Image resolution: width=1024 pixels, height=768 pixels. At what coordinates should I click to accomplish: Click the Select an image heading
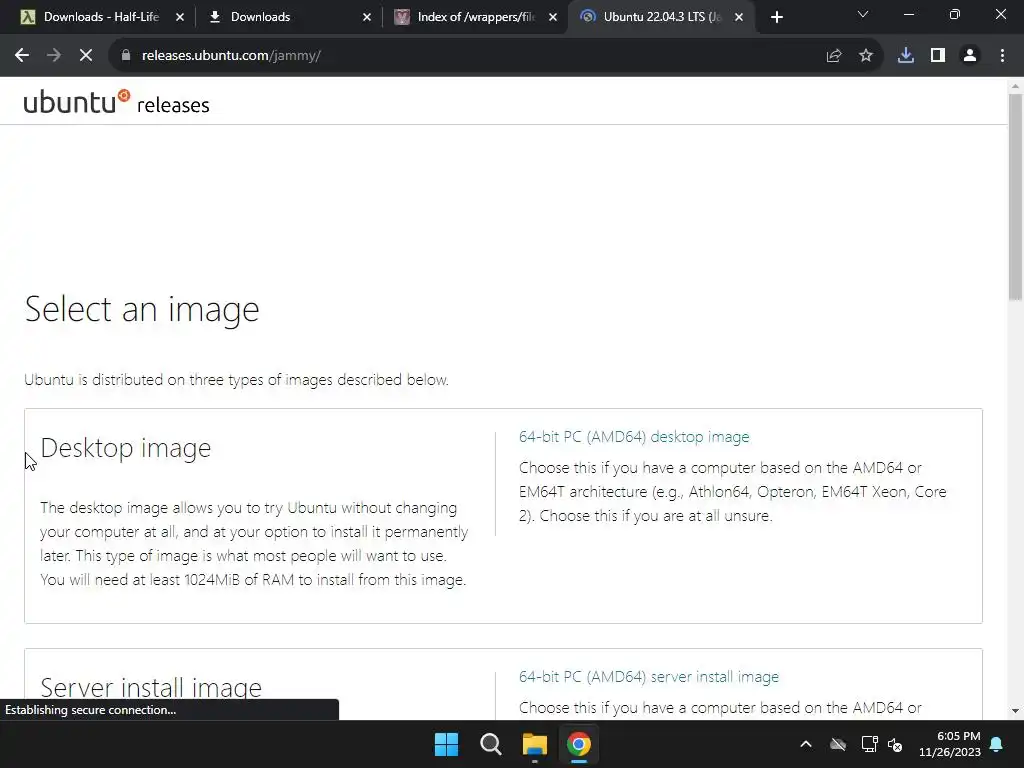[142, 310]
